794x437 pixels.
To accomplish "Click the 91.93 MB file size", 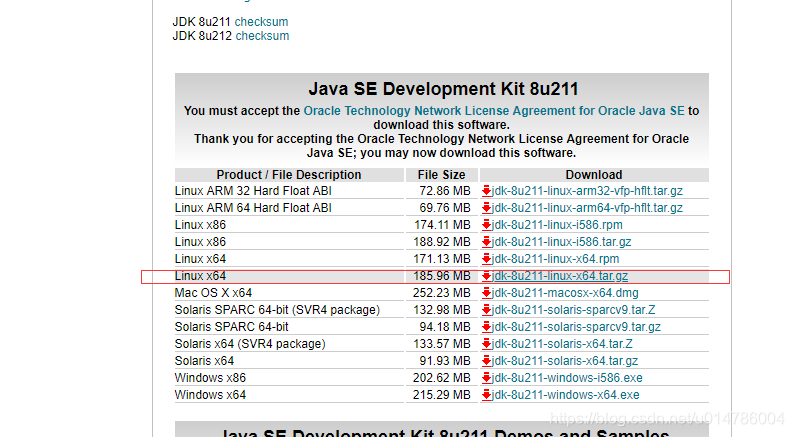I will coord(445,361).
